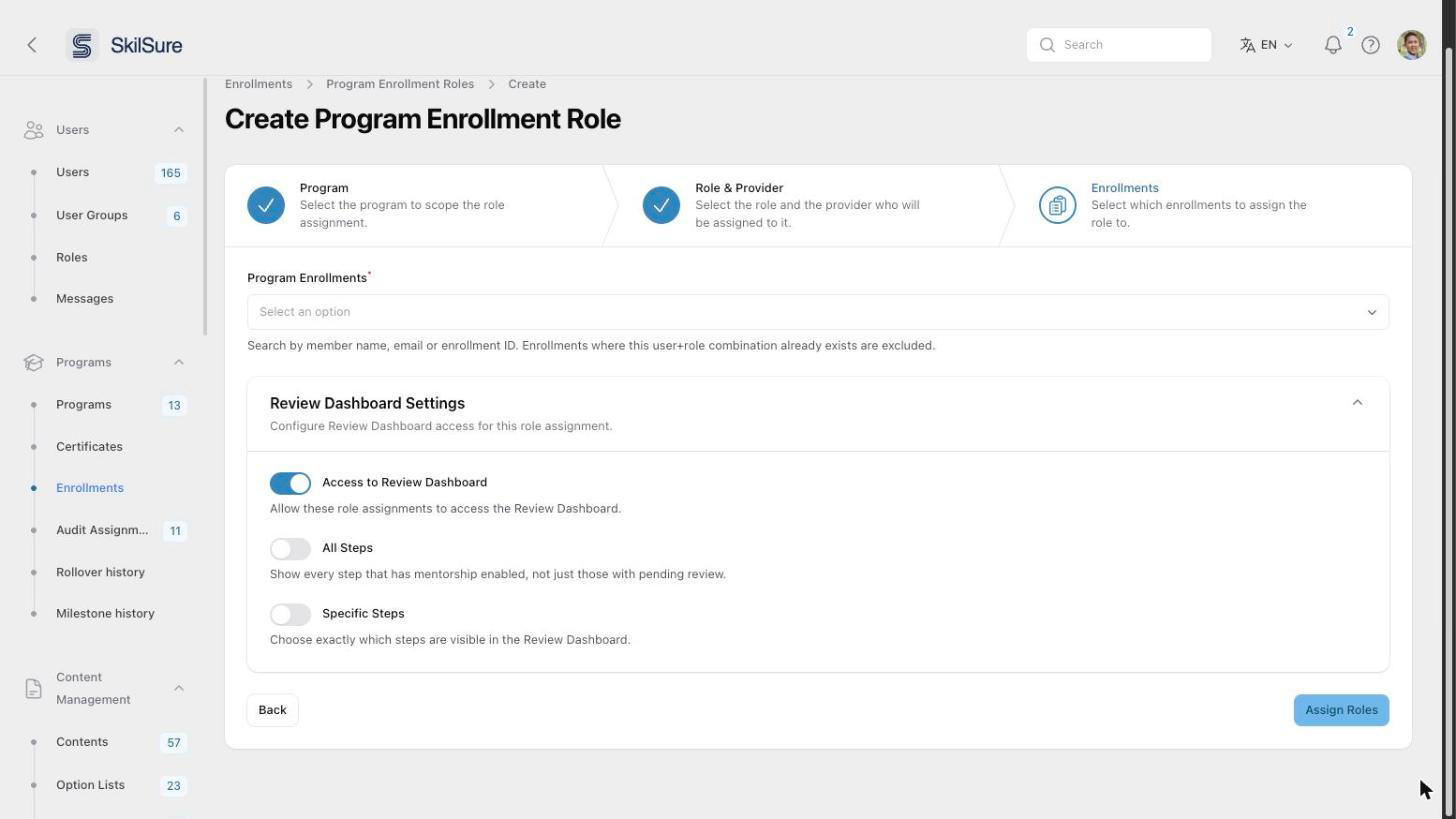
Task: Click the language translate icon
Action: coord(1247,45)
